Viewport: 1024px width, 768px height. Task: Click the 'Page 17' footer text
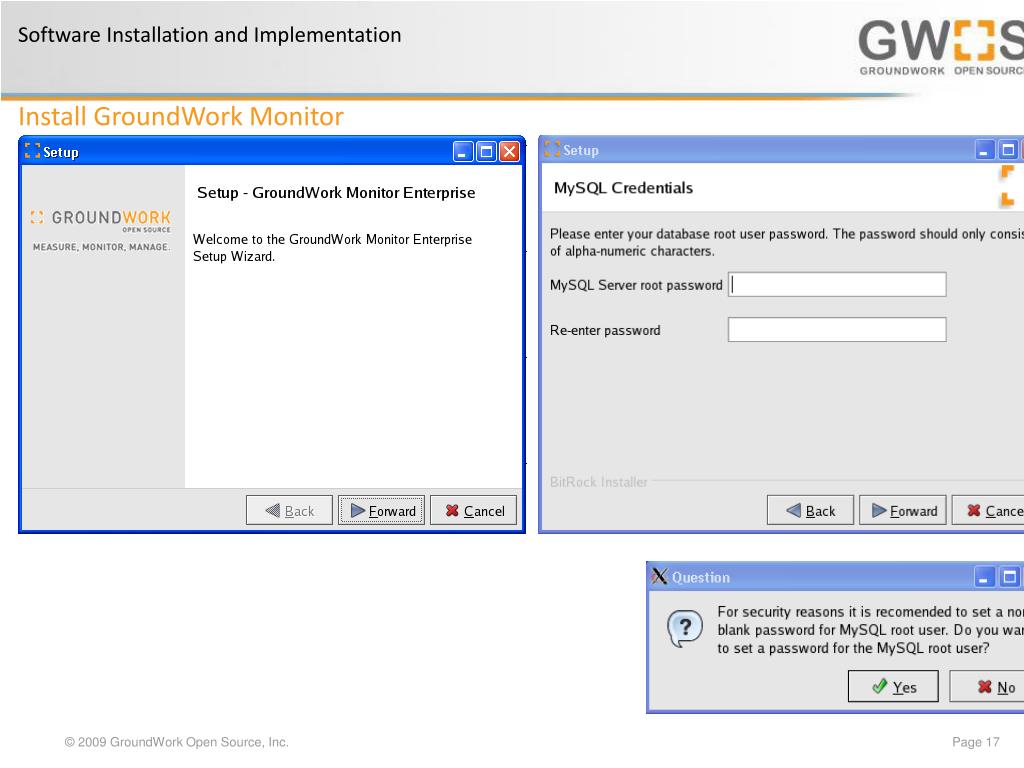click(976, 742)
